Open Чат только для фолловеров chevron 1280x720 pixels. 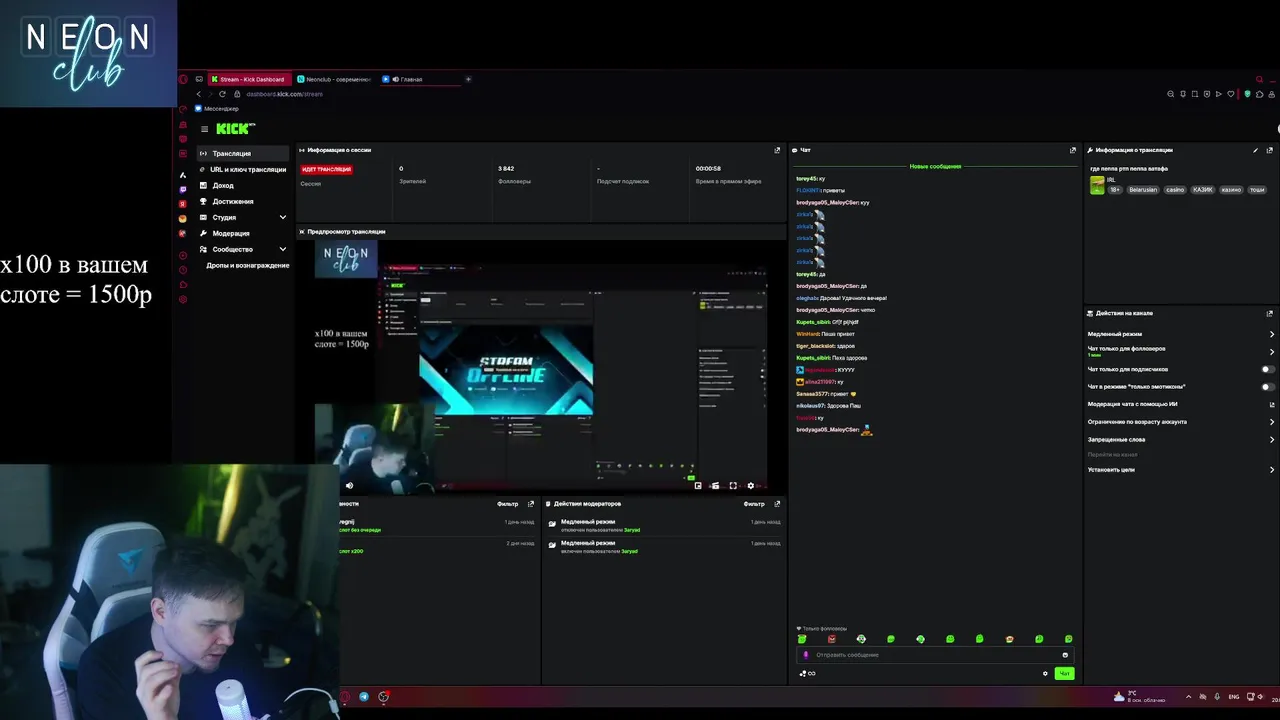[x=1272, y=351]
